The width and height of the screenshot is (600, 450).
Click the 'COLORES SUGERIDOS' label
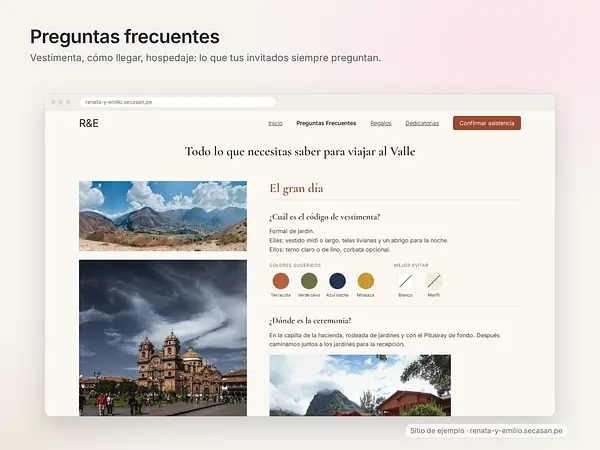point(295,265)
